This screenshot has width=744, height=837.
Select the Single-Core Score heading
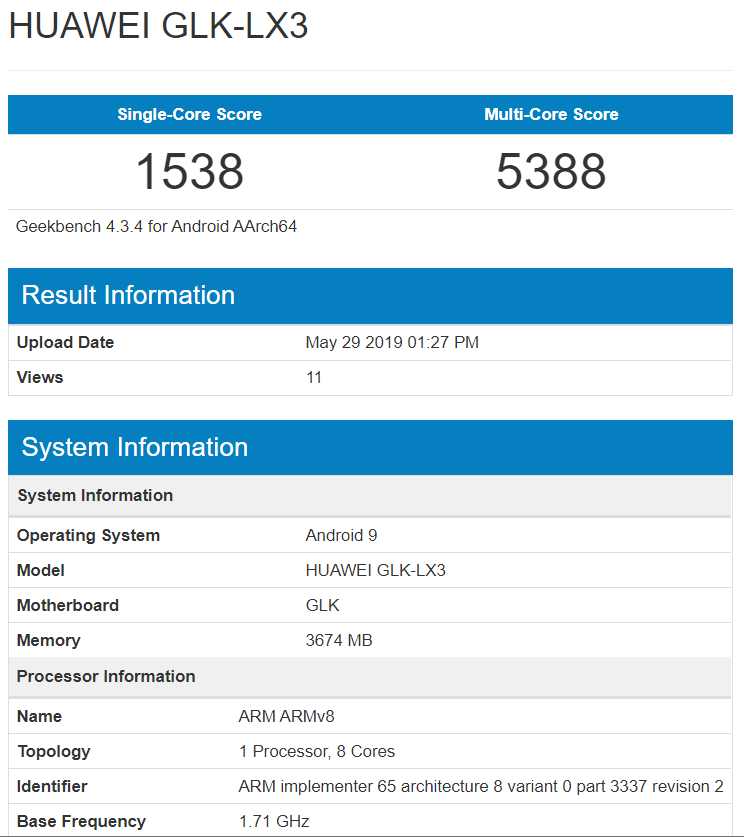coord(189,114)
